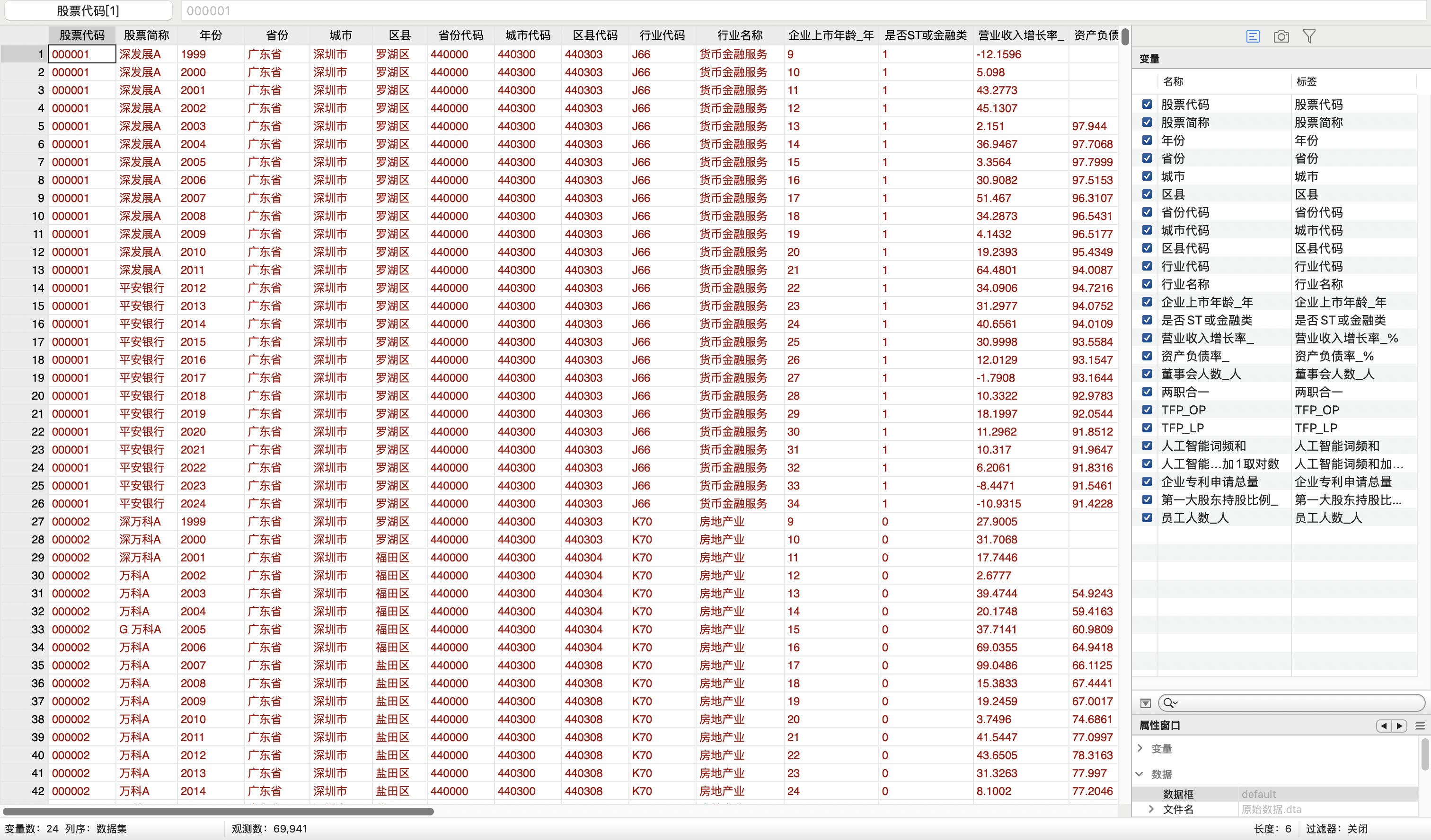Click the 年份 column header
The image size is (1431, 840).
[211, 35]
